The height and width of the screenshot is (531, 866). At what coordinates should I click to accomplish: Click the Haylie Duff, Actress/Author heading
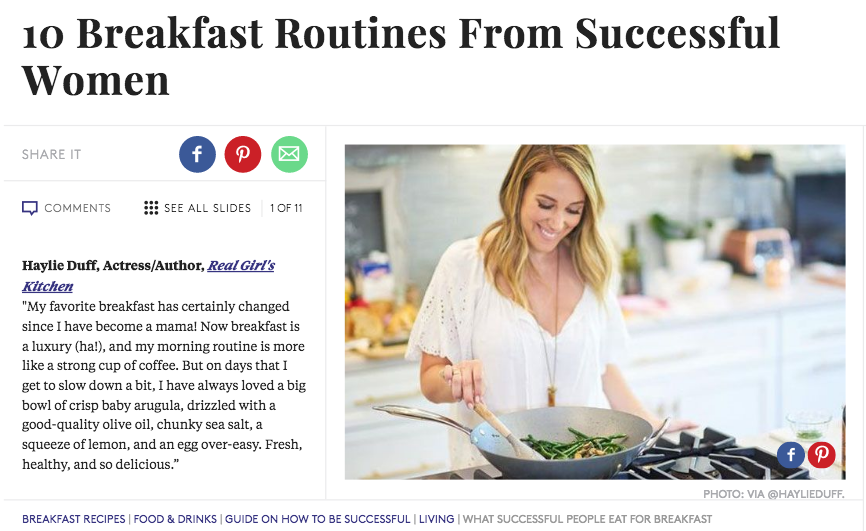click(112, 266)
